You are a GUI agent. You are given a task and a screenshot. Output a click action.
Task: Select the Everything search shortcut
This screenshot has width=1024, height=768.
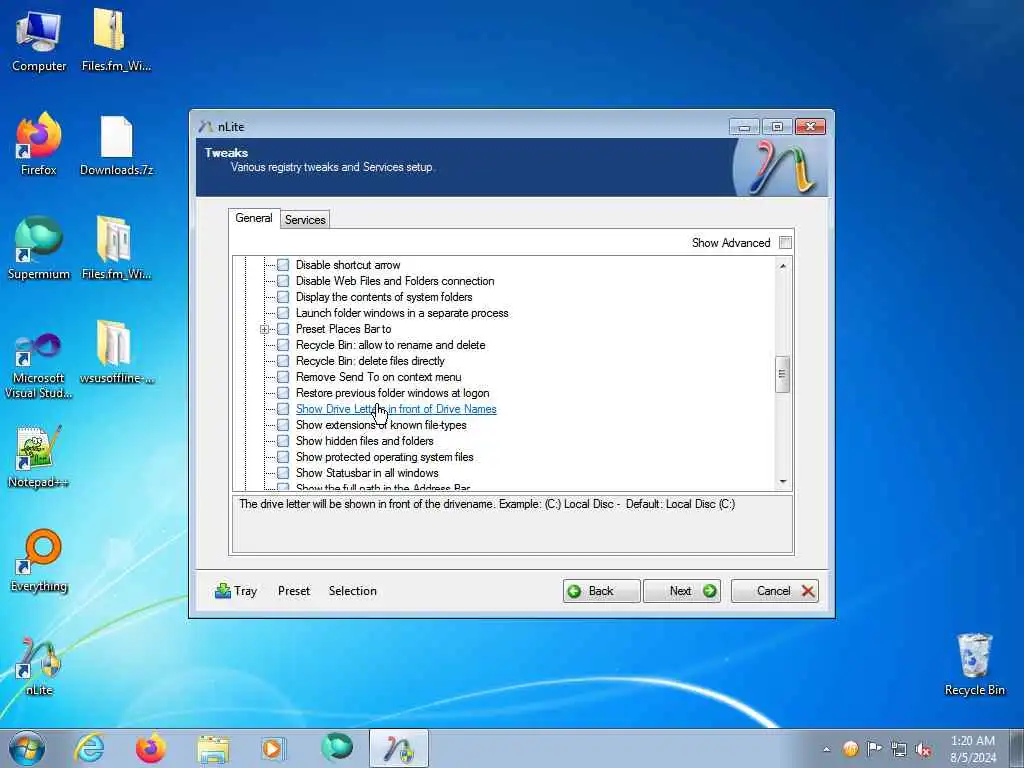click(39, 561)
